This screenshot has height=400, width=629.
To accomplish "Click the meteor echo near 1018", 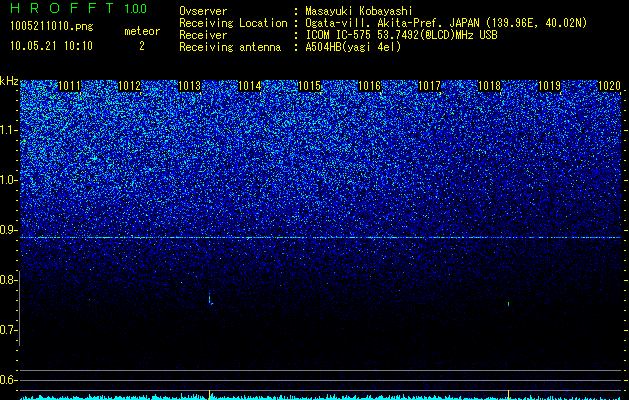I will [x=508, y=304].
